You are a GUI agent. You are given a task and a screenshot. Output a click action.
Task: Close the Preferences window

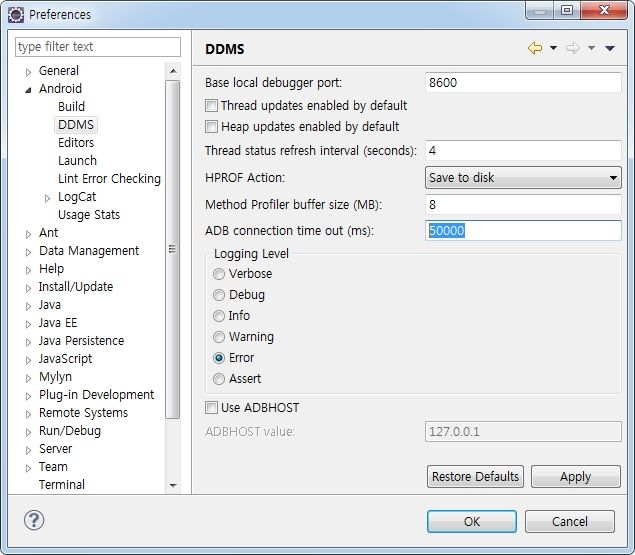point(604,10)
